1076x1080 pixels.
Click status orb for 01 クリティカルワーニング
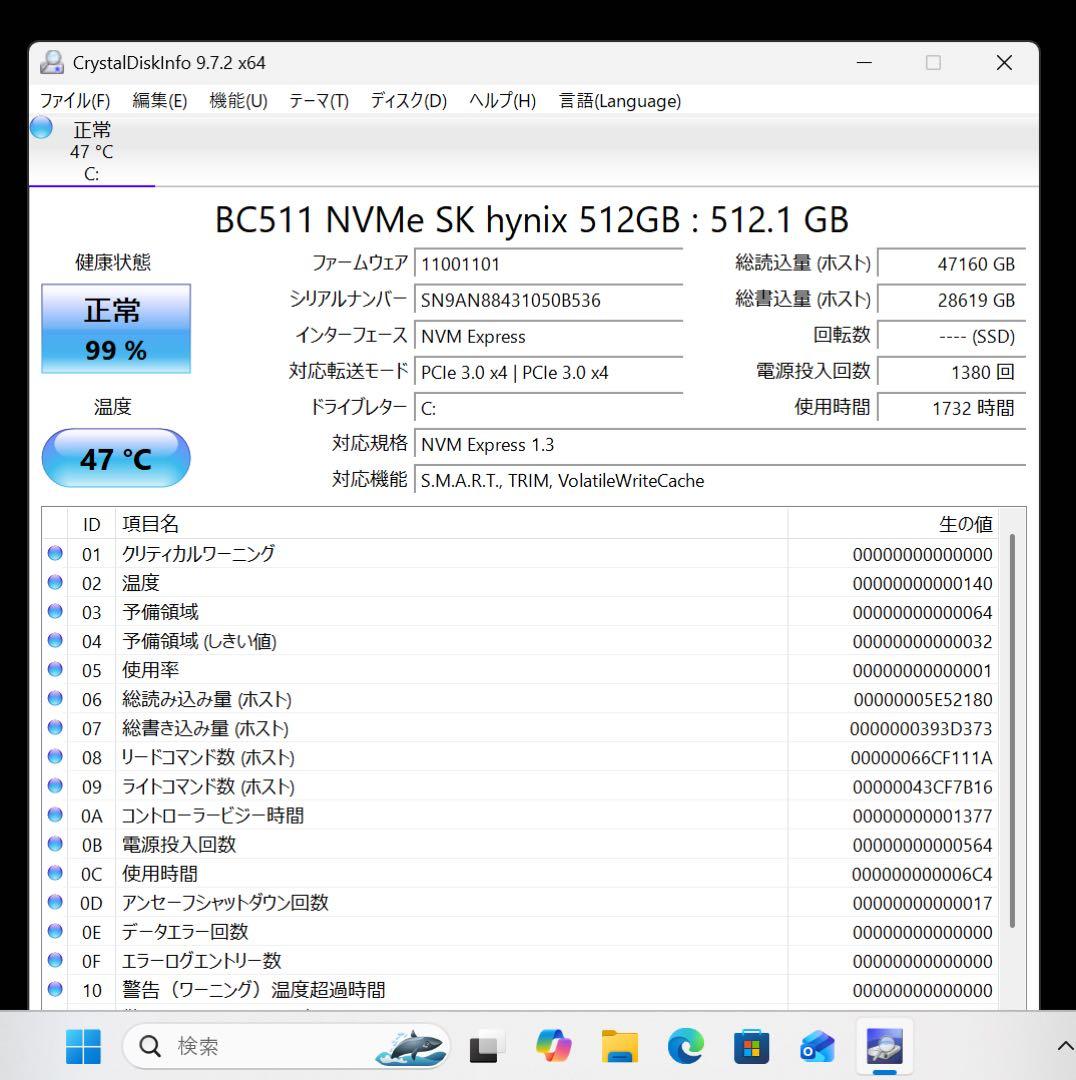pos(55,553)
